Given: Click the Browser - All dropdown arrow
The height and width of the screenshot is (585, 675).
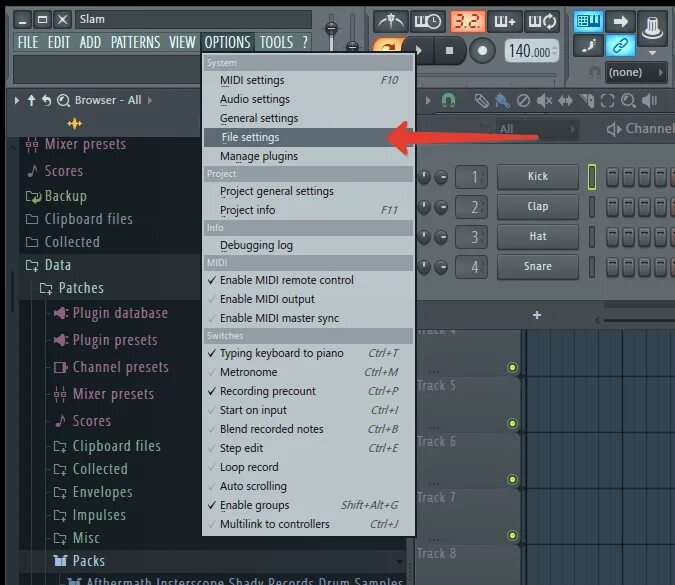Looking at the screenshot, I should click(x=150, y=101).
